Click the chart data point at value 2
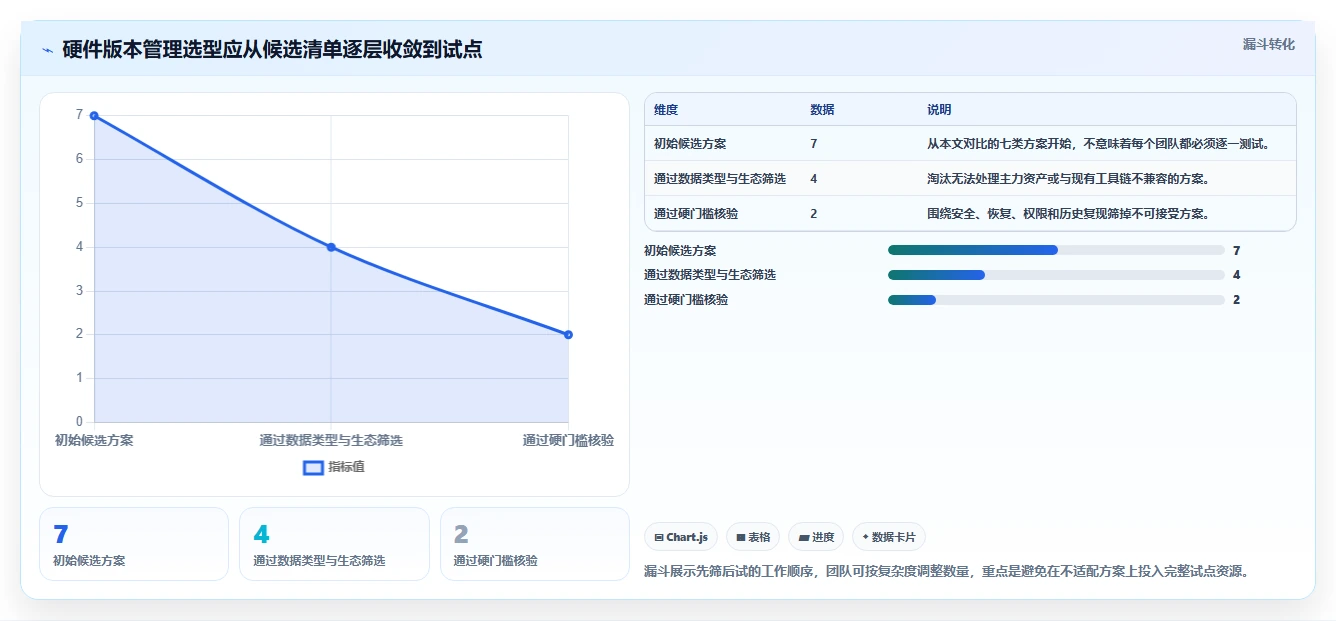The image size is (1336, 621). point(568,335)
